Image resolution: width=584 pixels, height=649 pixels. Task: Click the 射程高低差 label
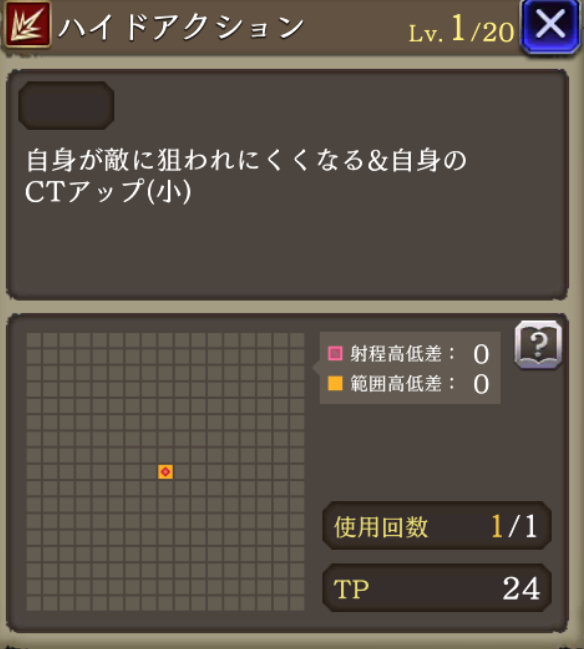click(x=396, y=354)
